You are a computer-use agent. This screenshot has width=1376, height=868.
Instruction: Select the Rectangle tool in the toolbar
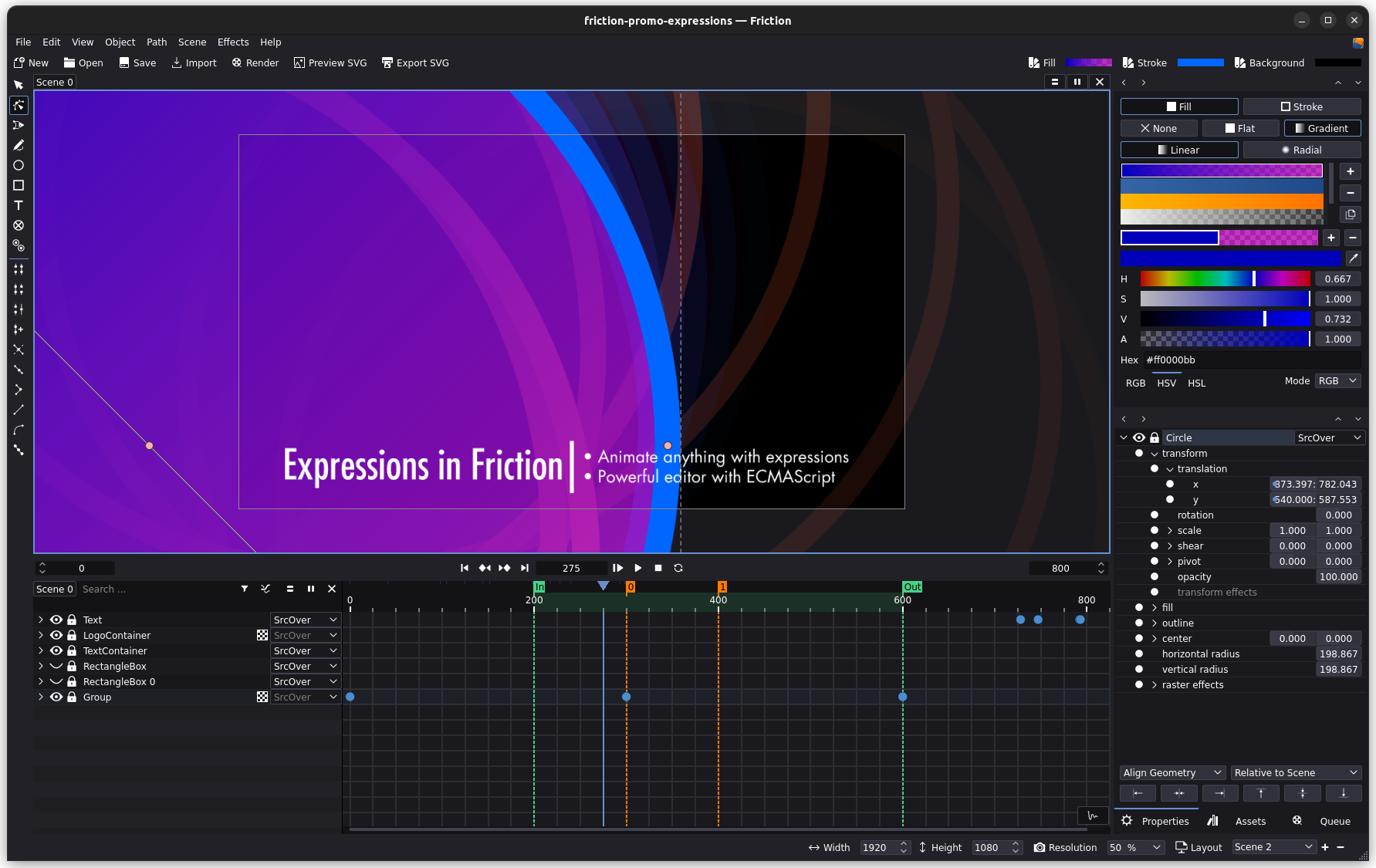[x=19, y=185]
